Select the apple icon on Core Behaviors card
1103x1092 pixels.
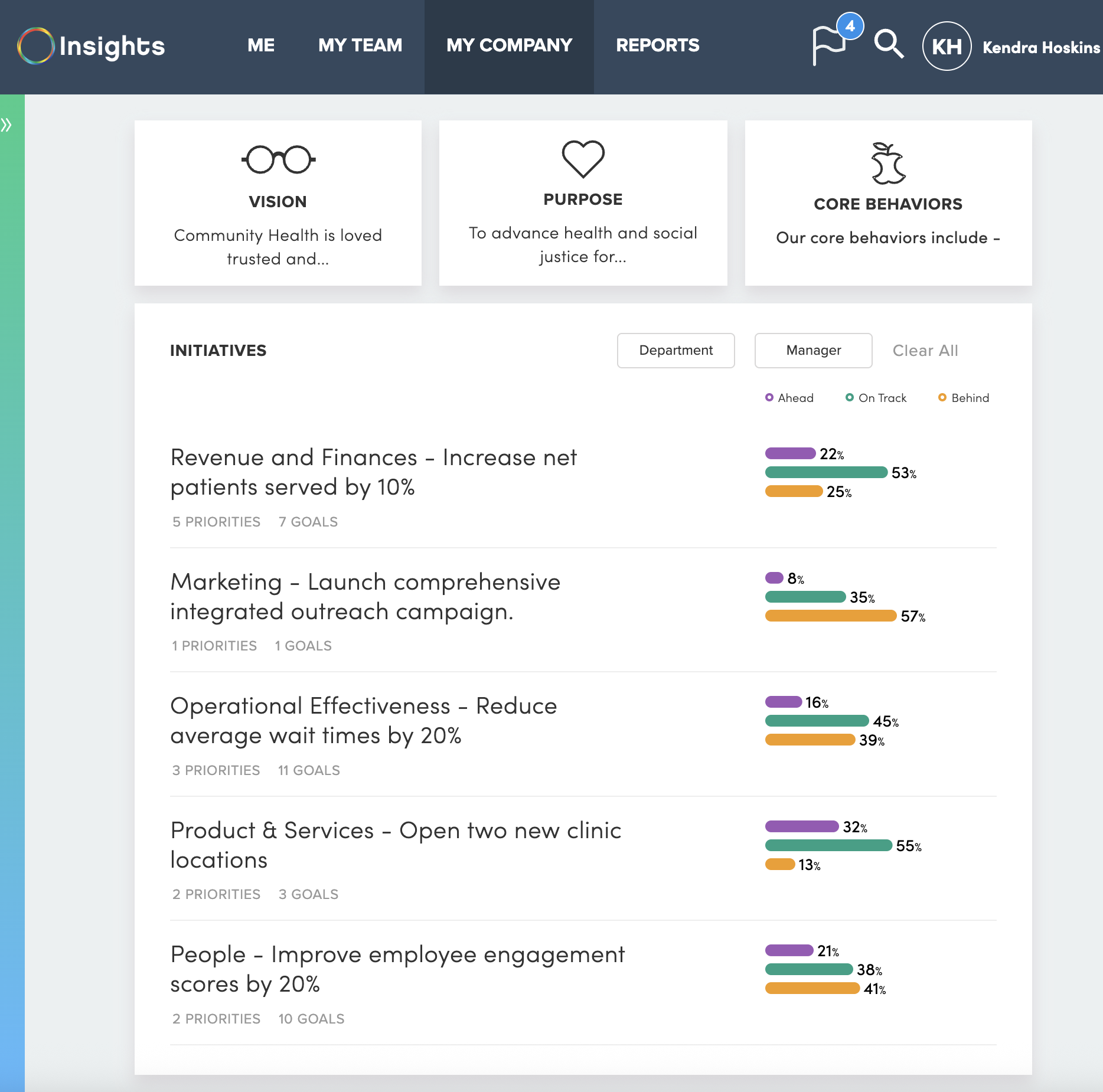[x=887, y=159]
